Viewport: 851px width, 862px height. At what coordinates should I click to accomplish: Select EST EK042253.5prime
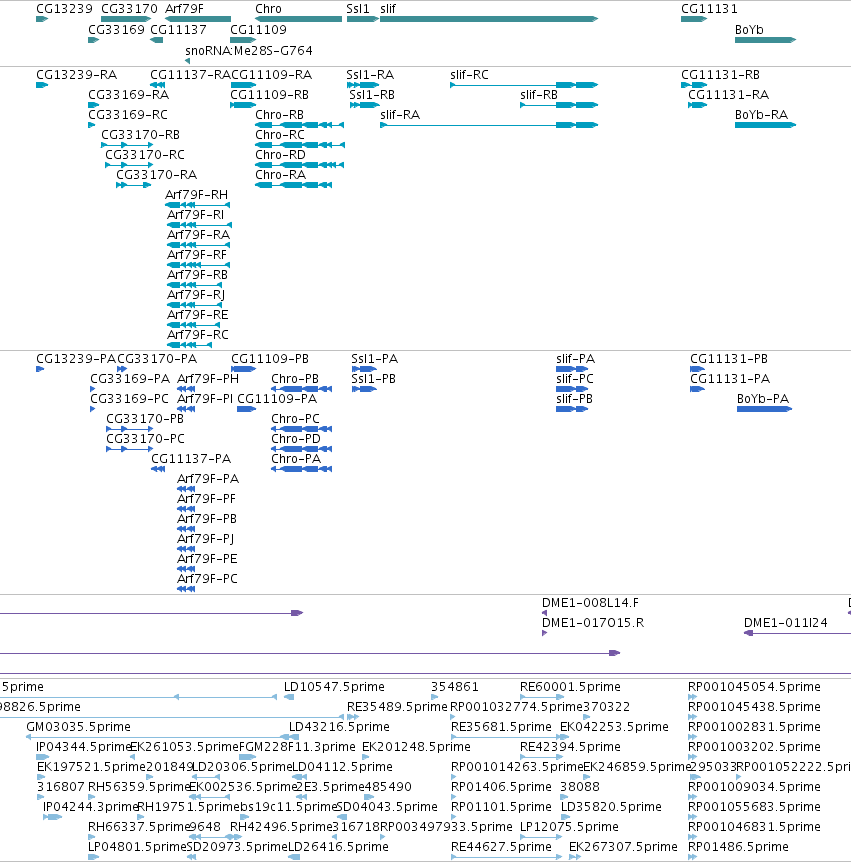[x=563, y=737]
